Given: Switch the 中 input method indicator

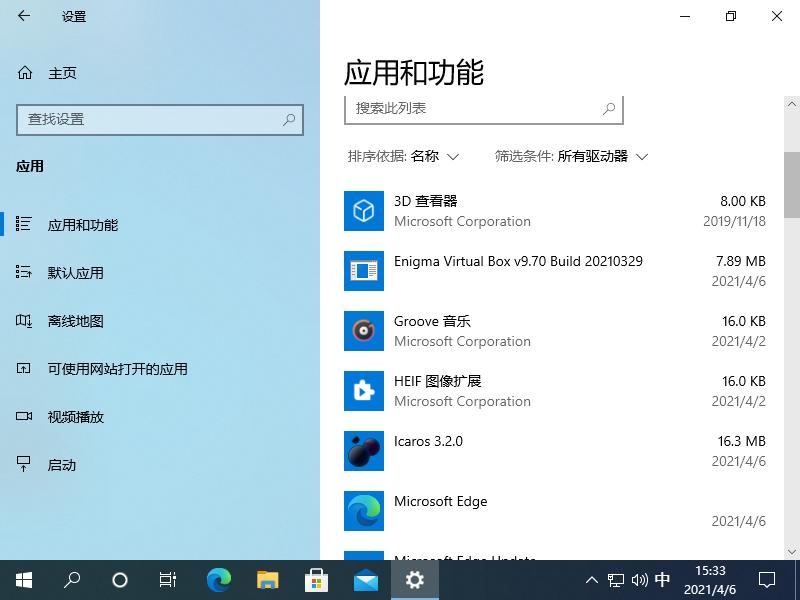Looking at the screenshot, I should pos(662,579).
